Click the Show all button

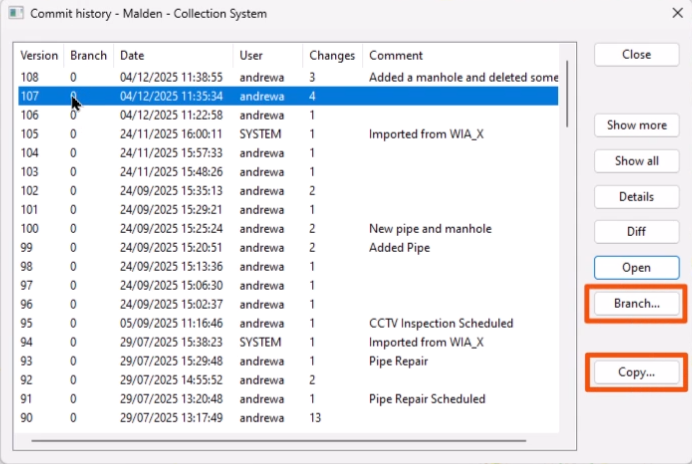[636, 161]
